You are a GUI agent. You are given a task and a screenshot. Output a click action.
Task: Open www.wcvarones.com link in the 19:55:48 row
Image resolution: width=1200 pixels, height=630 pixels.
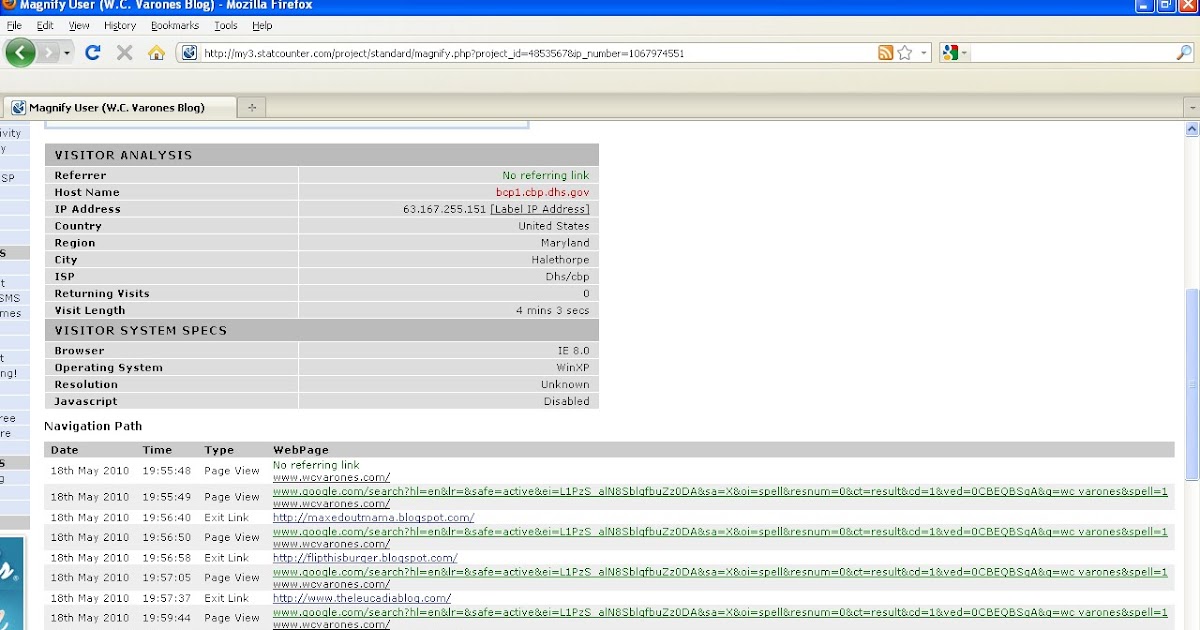point(331,477)
